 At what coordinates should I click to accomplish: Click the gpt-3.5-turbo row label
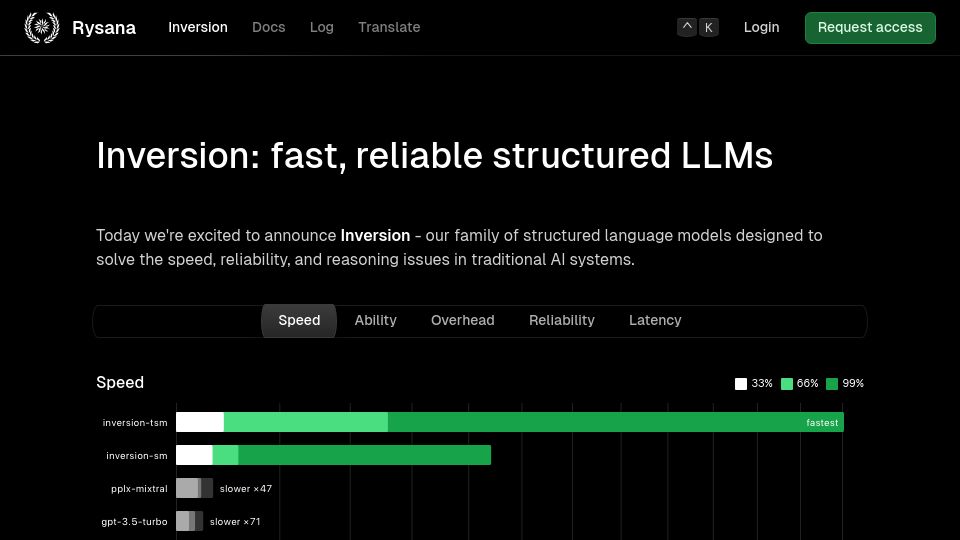[x=134, y=522]
